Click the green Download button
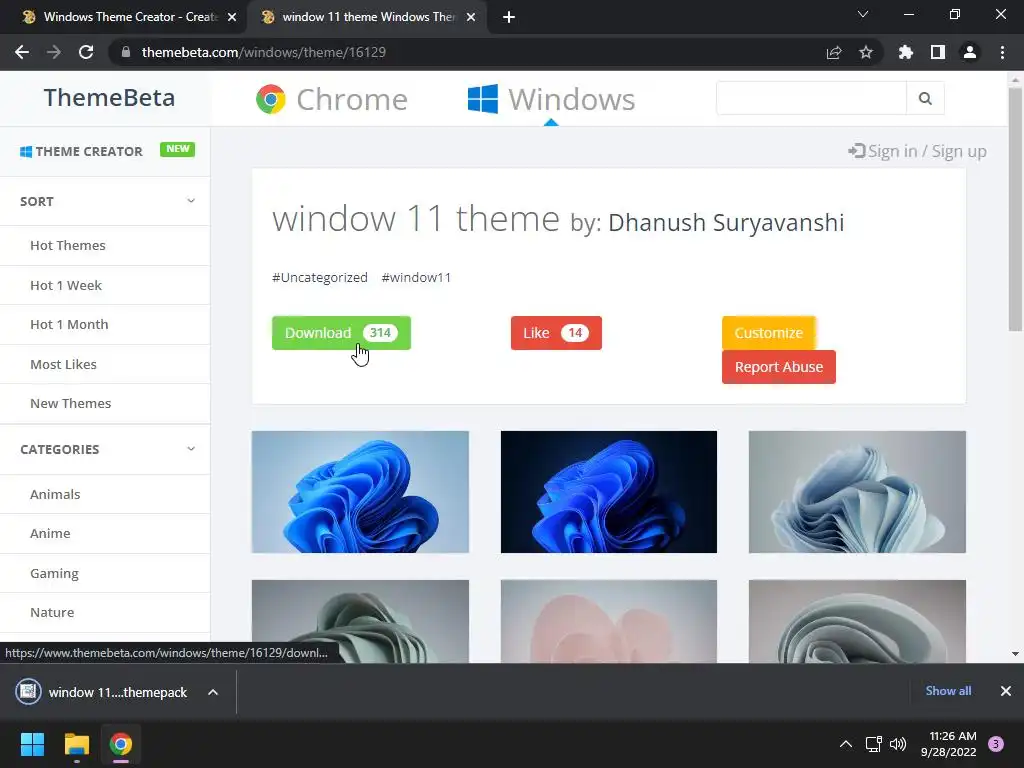This screenshot has height=768, width=1024. tap(341, 333)
